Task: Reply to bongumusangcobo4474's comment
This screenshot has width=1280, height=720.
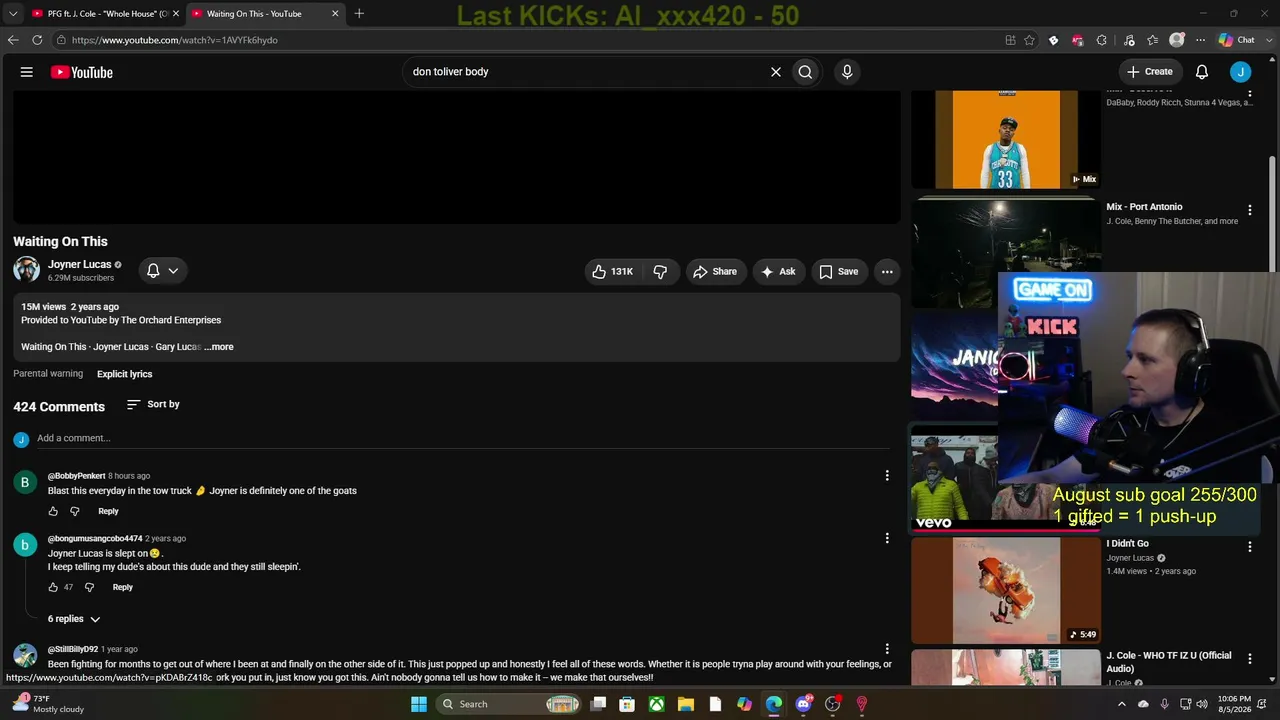Action: (122, 587)
